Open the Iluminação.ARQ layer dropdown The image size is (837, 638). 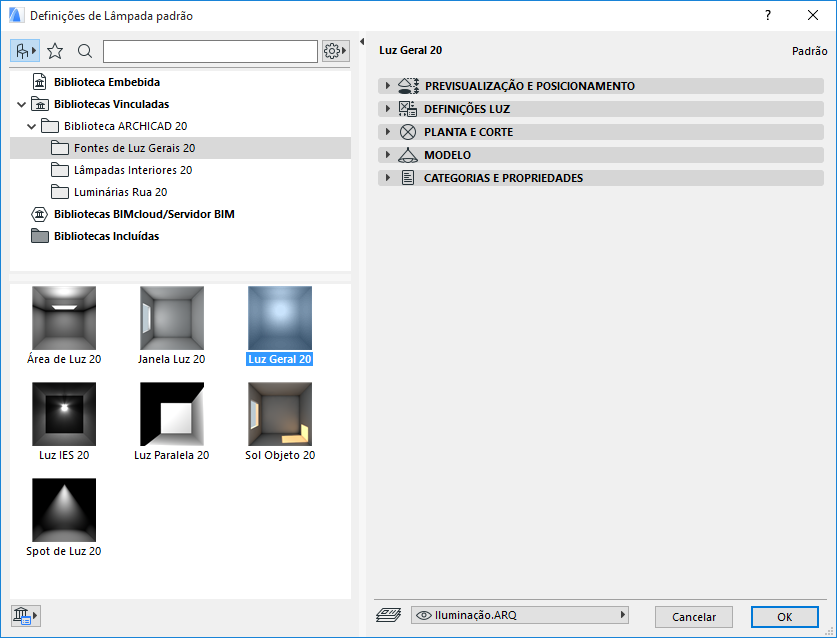(520, 615)
